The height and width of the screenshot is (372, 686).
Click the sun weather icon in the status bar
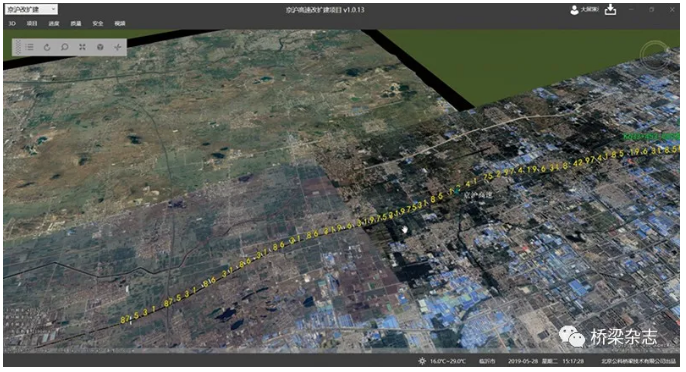pyautogui.click(x=422, y=361)
